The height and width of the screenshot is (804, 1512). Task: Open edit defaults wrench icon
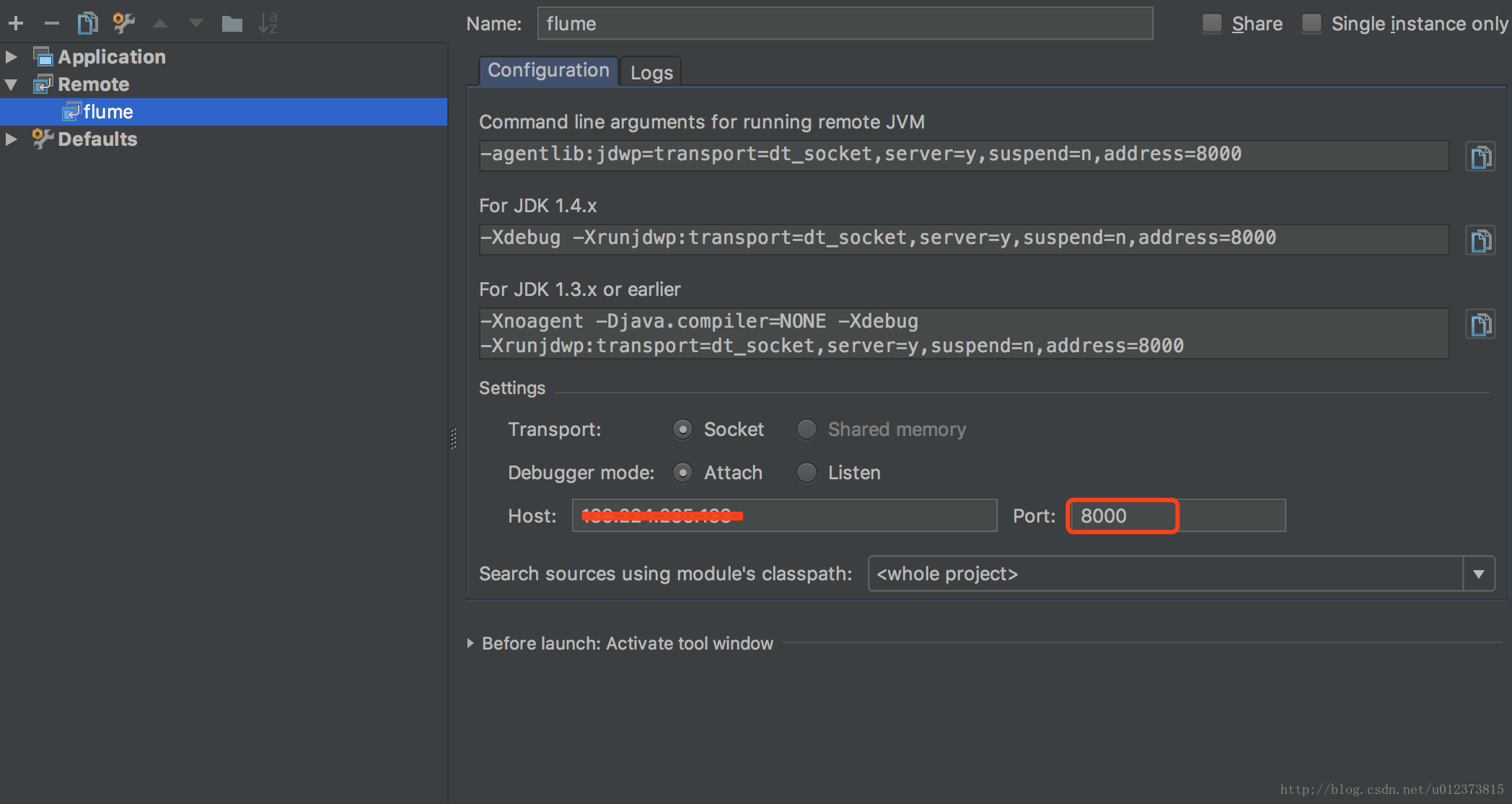coord(124,24)
